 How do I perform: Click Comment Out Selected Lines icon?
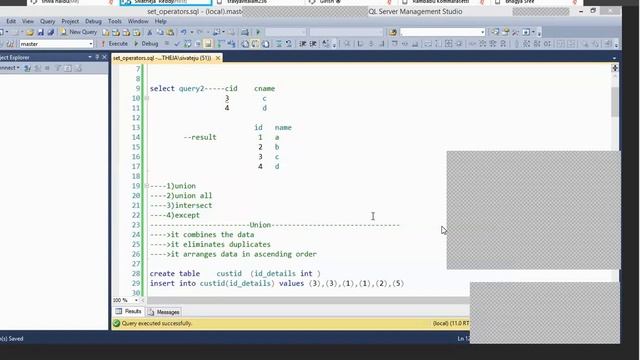point(279,44)
